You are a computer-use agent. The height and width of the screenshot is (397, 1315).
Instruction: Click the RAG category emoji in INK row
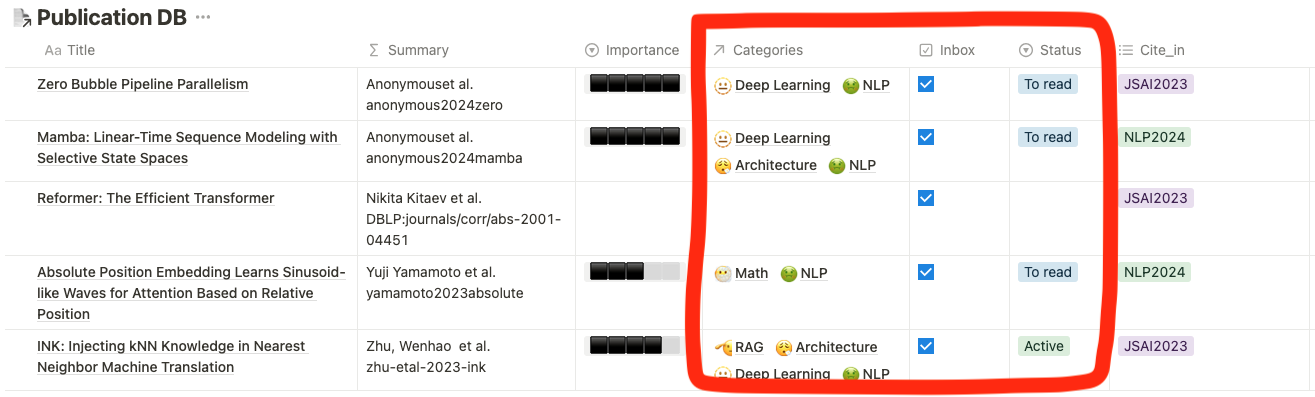pyautogui.click(x=723, y=347)
